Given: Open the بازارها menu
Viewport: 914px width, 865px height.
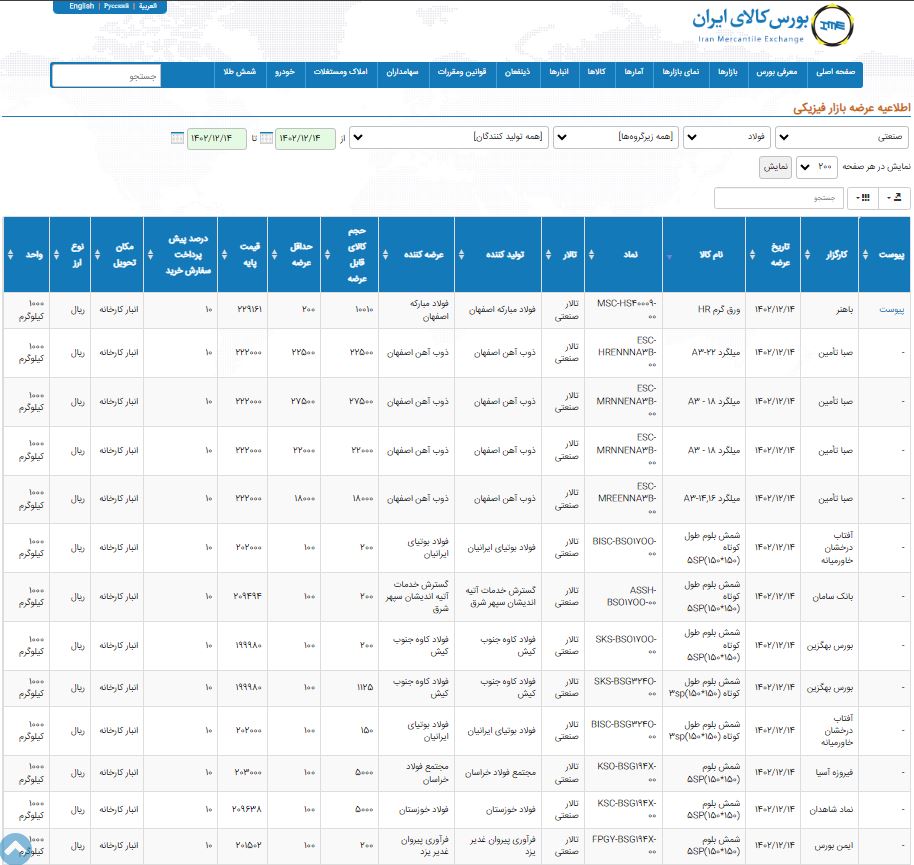Looking at the screenshot, I should point(727,72).
